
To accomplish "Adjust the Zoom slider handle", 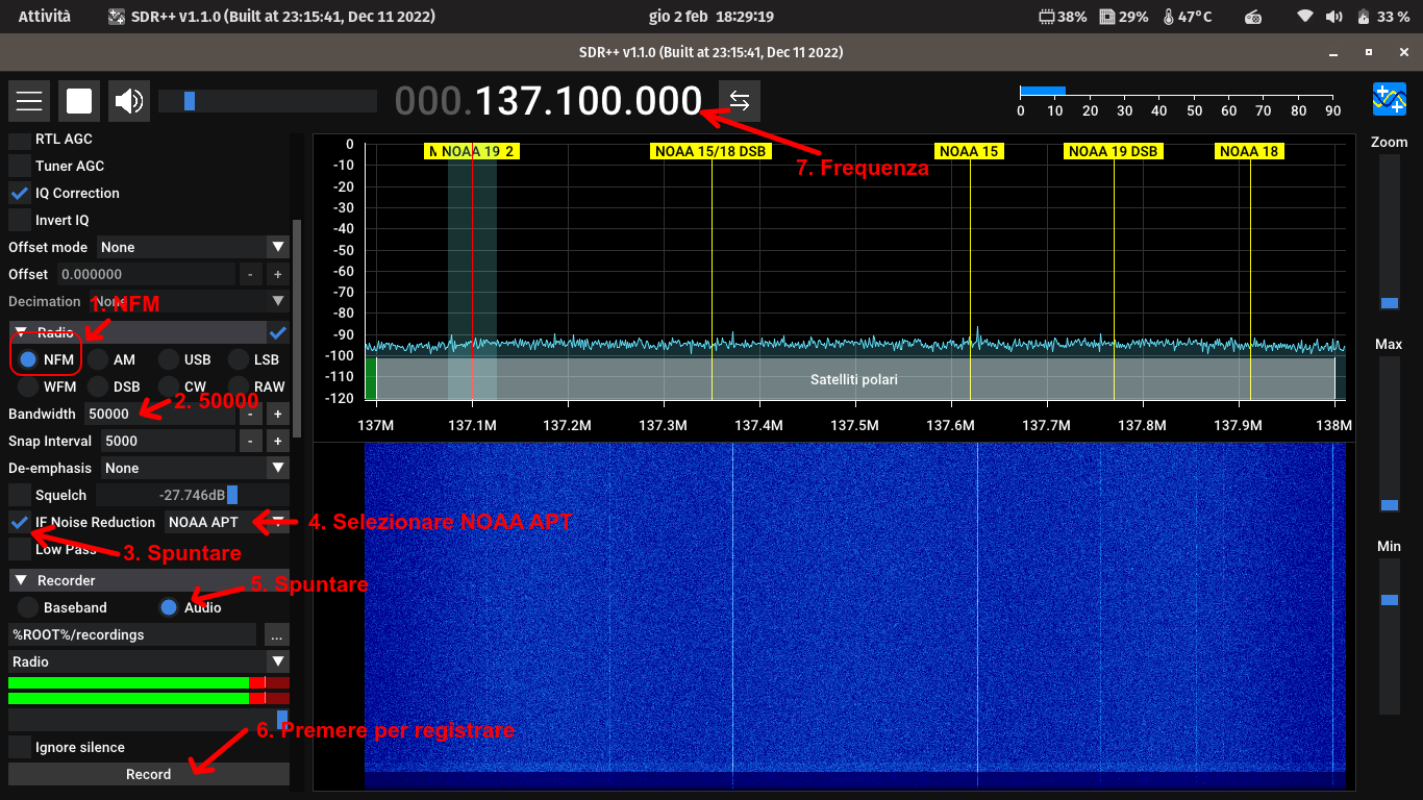I will [x=1389, y=303].
